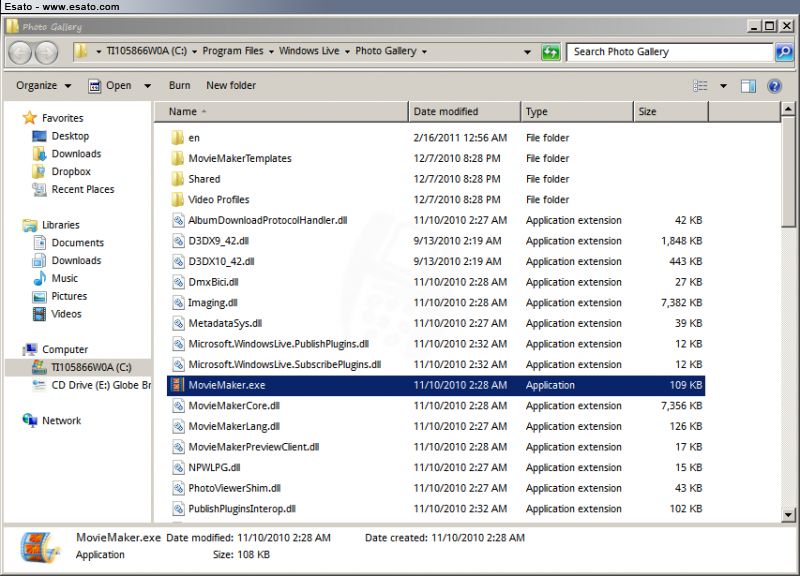The width and height of the screenshot is (800, 576).
Task: Select the MovieMakerLang.dll file name
Action: [234, 427]
